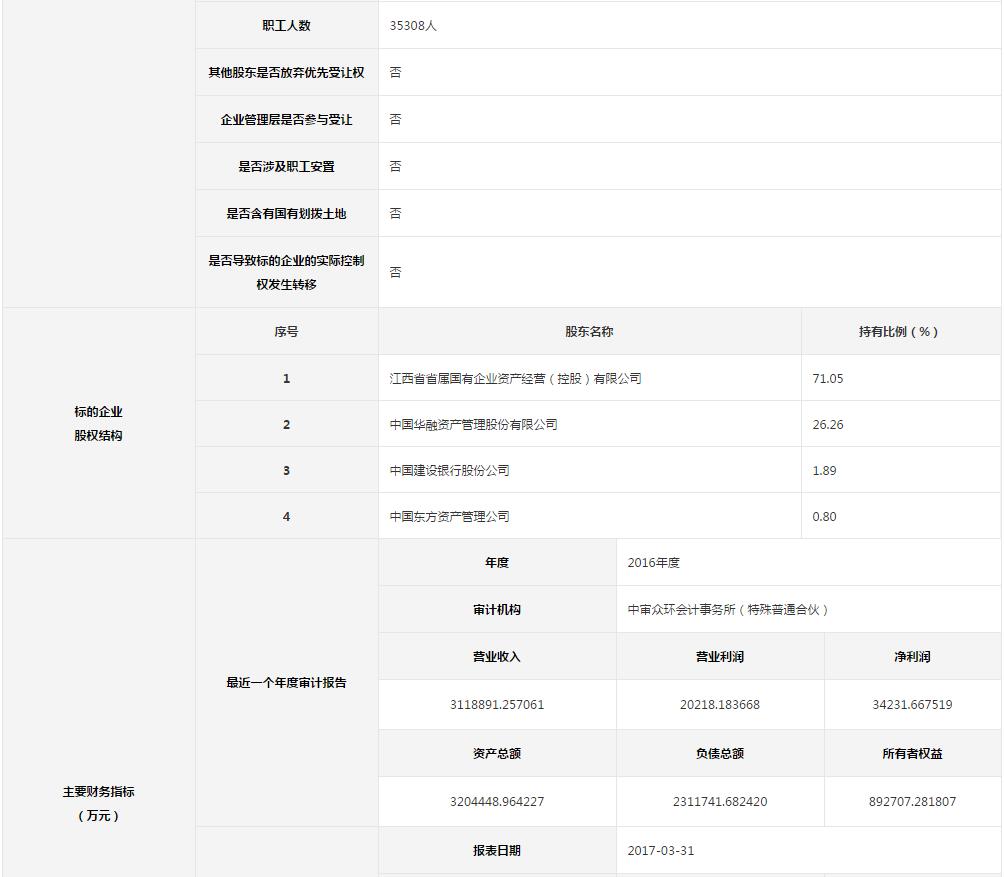
Task: Click shareholder 中国建设银行股份公司
Action: coord(449,471)
